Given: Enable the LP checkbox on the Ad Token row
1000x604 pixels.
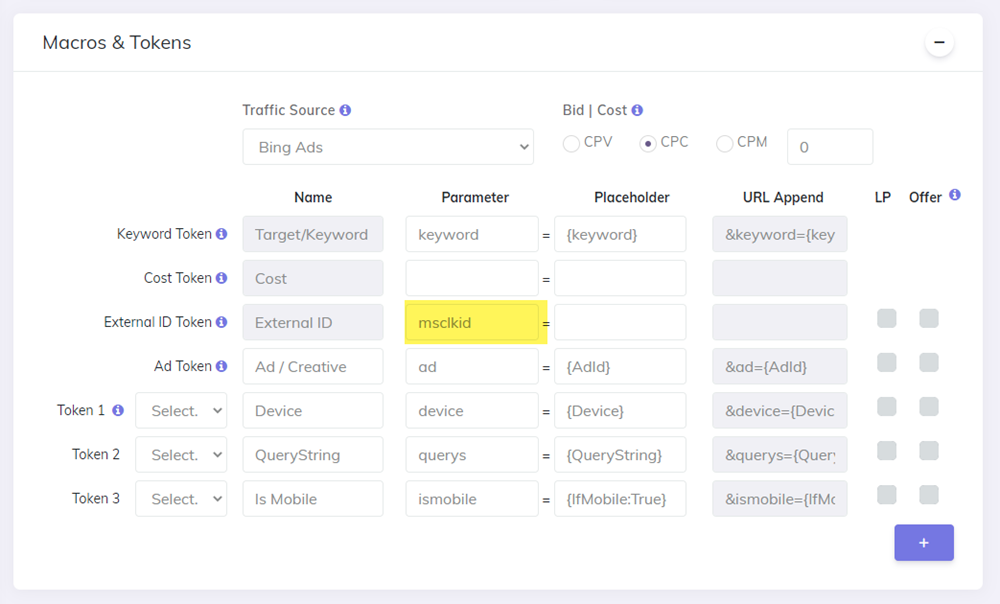Looking at the screenshot, I should pyautogui.click(x=886, y=362).
